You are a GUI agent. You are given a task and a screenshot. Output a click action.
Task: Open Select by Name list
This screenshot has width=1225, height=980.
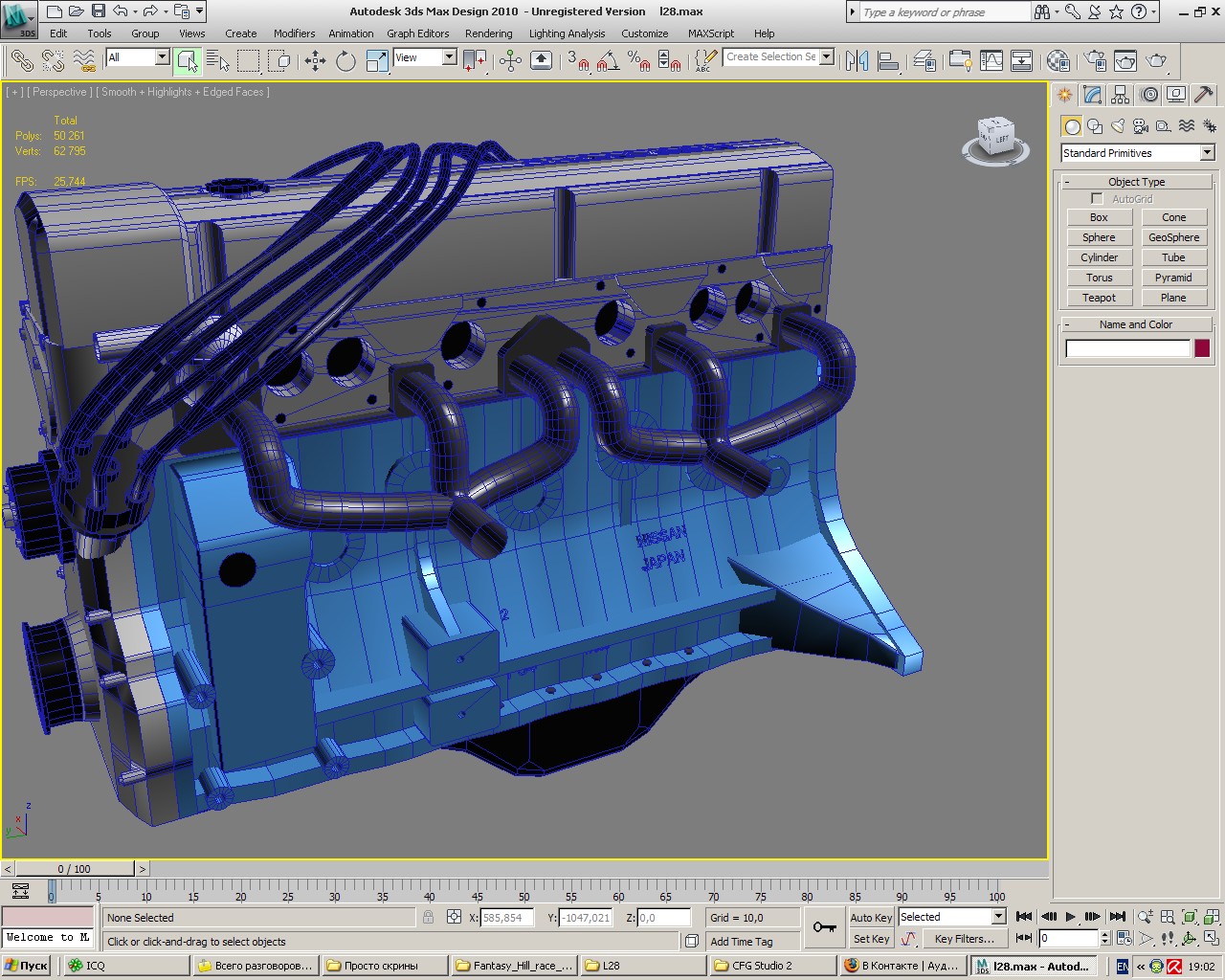218,60
